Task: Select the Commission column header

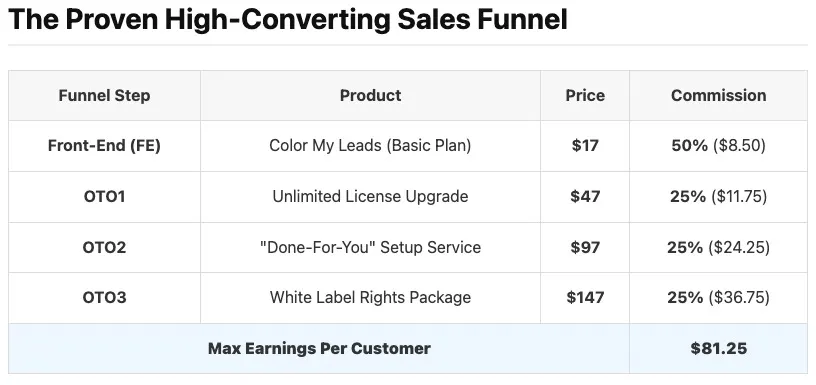Action: tap(719, 95)
